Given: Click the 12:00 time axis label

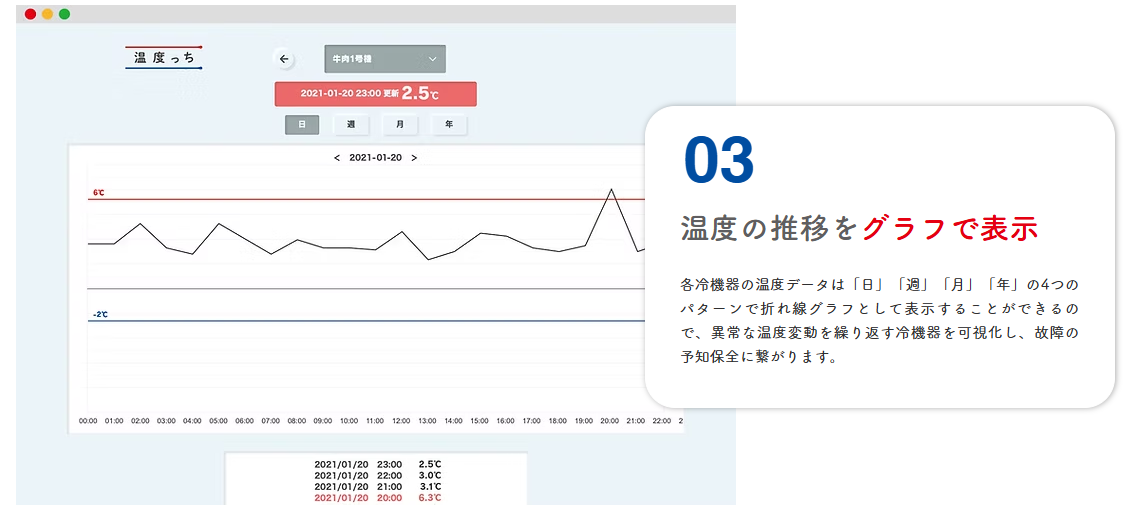Looking at the screenshot, I should [x=401, y=421].
